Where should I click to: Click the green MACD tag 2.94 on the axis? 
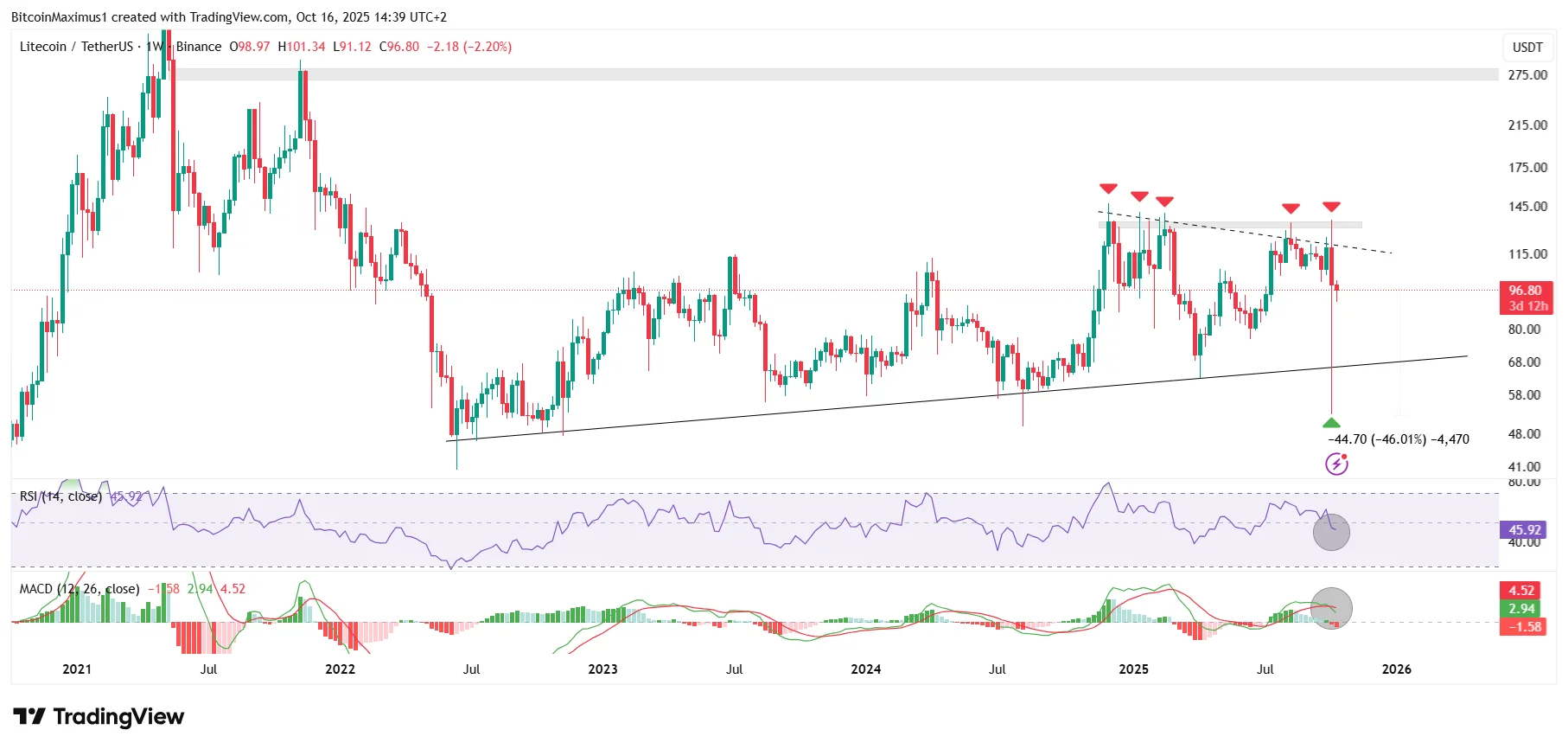[1521, 609]
